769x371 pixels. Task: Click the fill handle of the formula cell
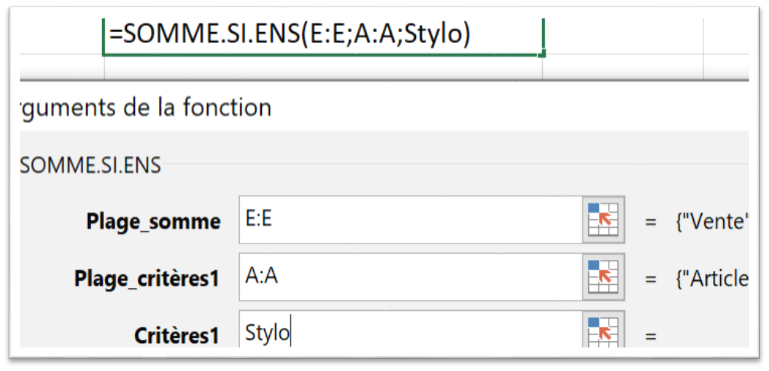tap(541, 53)
